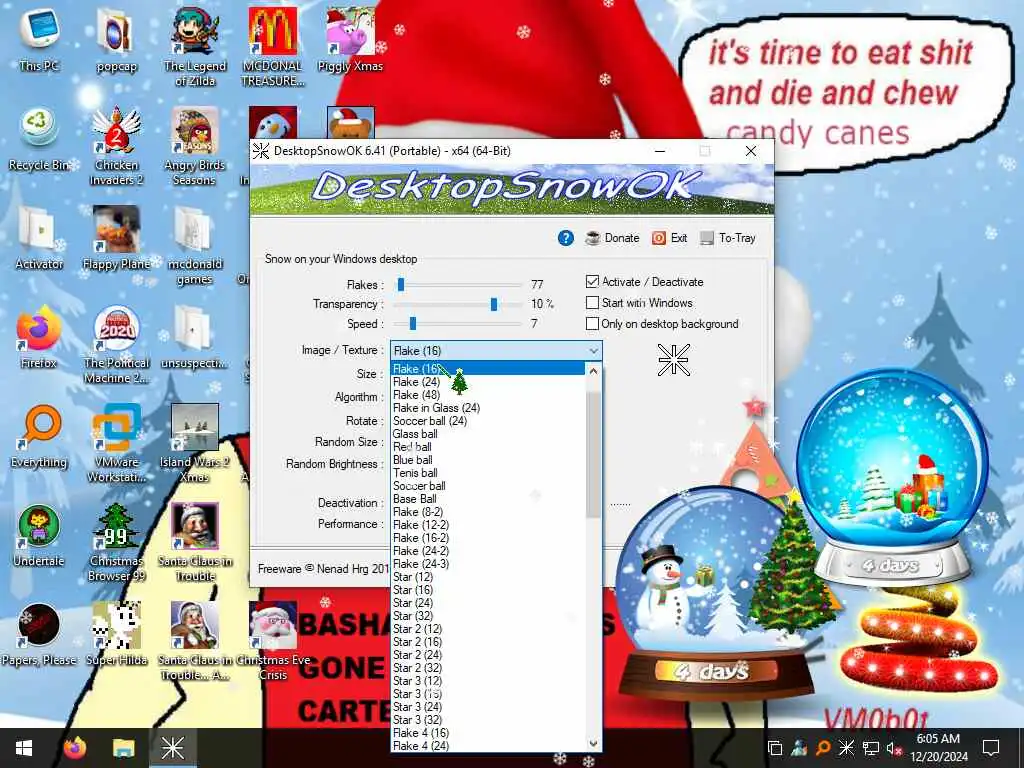Choose Flake (24) from texture list
The image size is (1024, 768).
click(488, 382)
